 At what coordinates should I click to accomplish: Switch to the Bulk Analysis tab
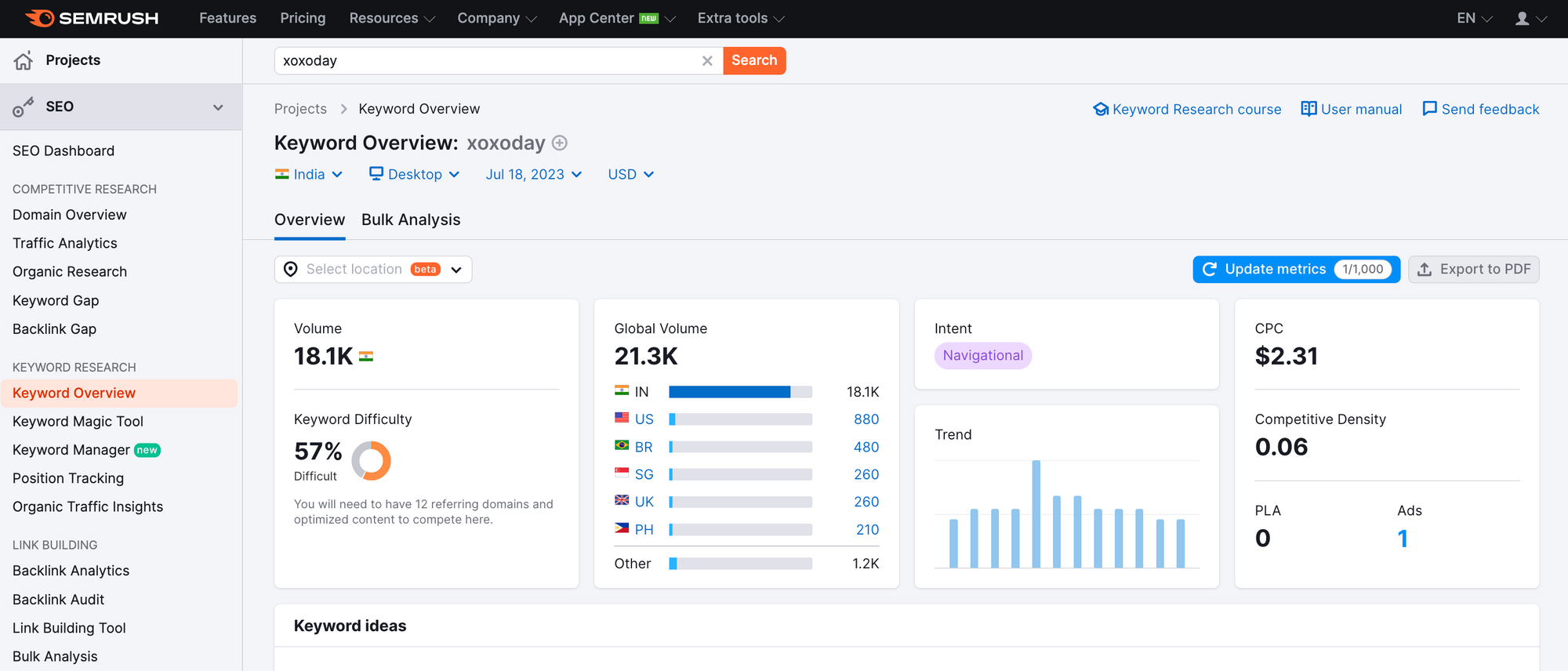click(x=411, y=220)
